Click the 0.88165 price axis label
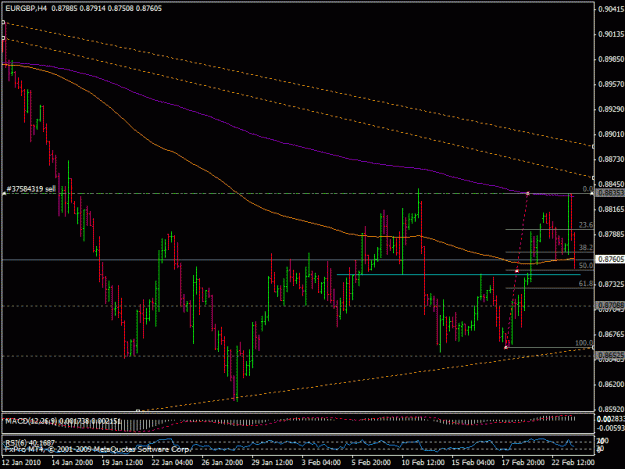625x469 pixels. pos(611,209)
